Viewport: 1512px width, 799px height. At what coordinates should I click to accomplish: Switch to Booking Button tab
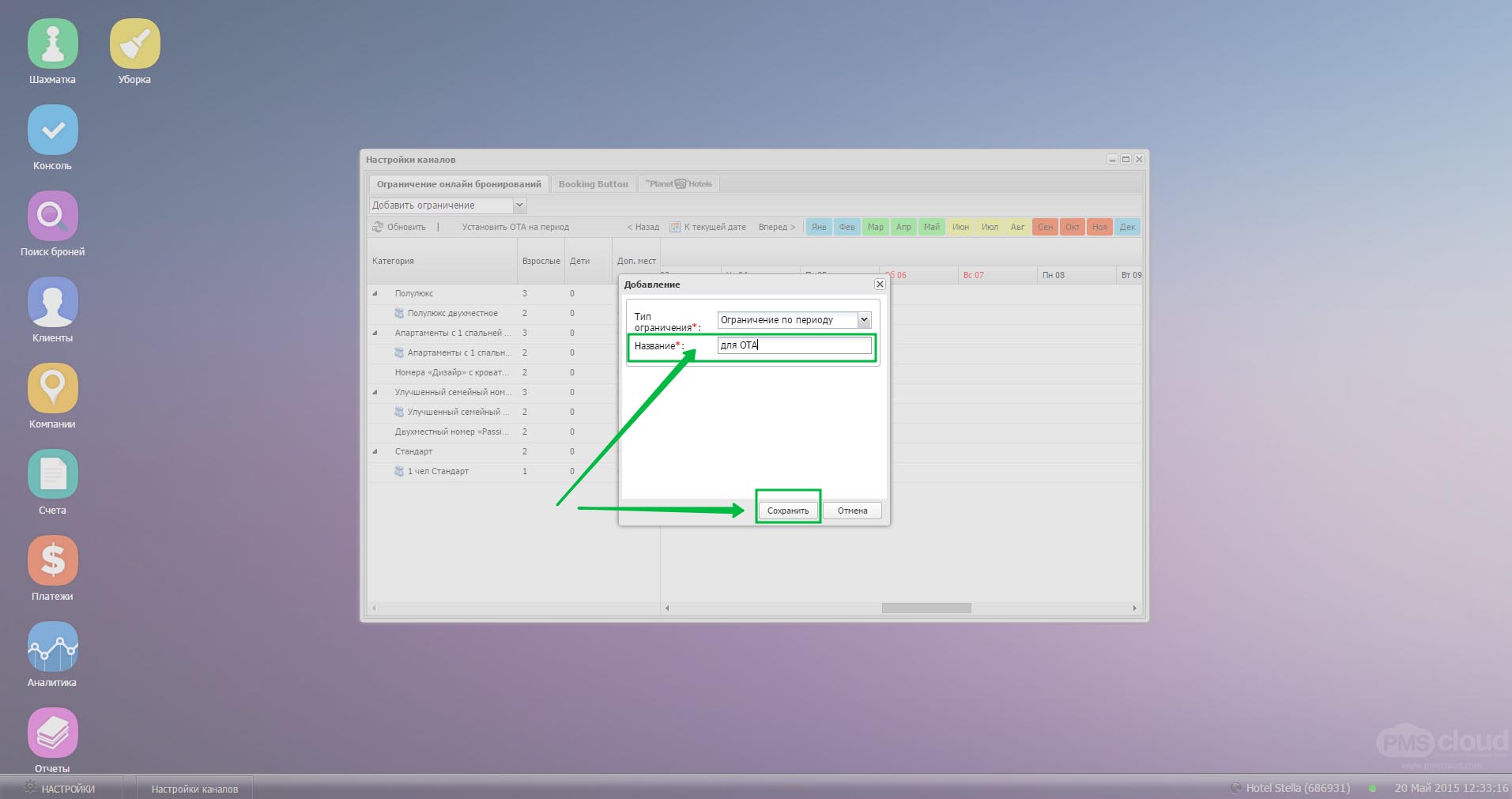[594, 184]
